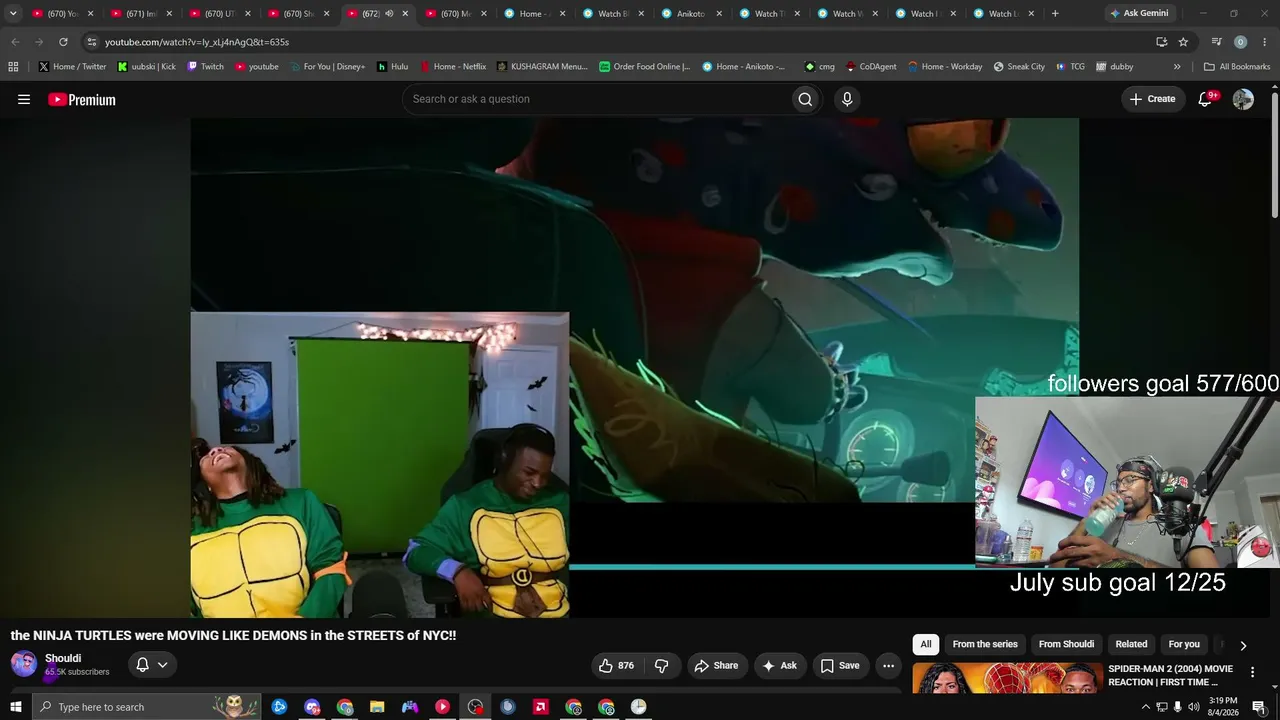This screenshot has width=1280, height=720.
Task: Open Chrome media controls icon
Action: [x=1216, y=42]
